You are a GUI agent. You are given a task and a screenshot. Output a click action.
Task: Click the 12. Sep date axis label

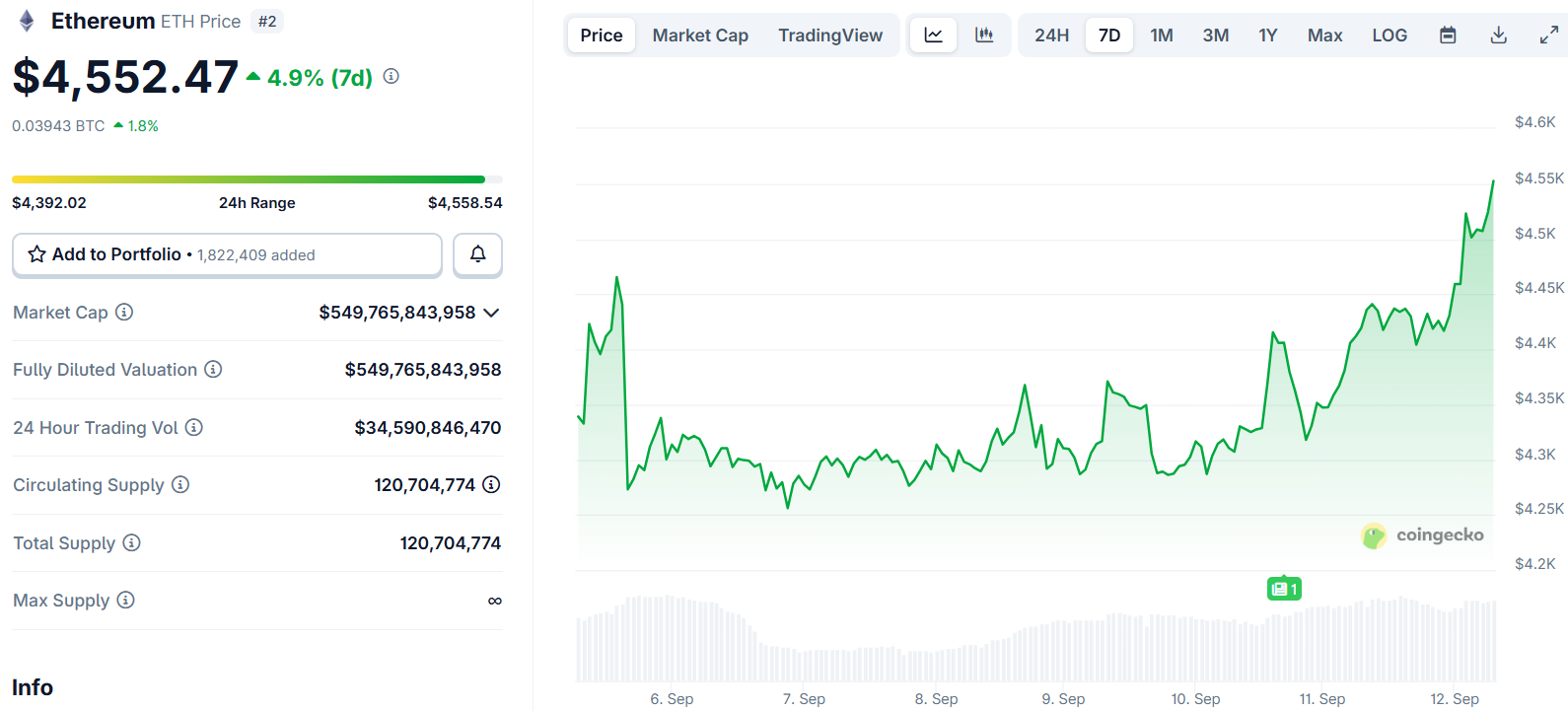pyautogui.click(x=1455, y=698)
